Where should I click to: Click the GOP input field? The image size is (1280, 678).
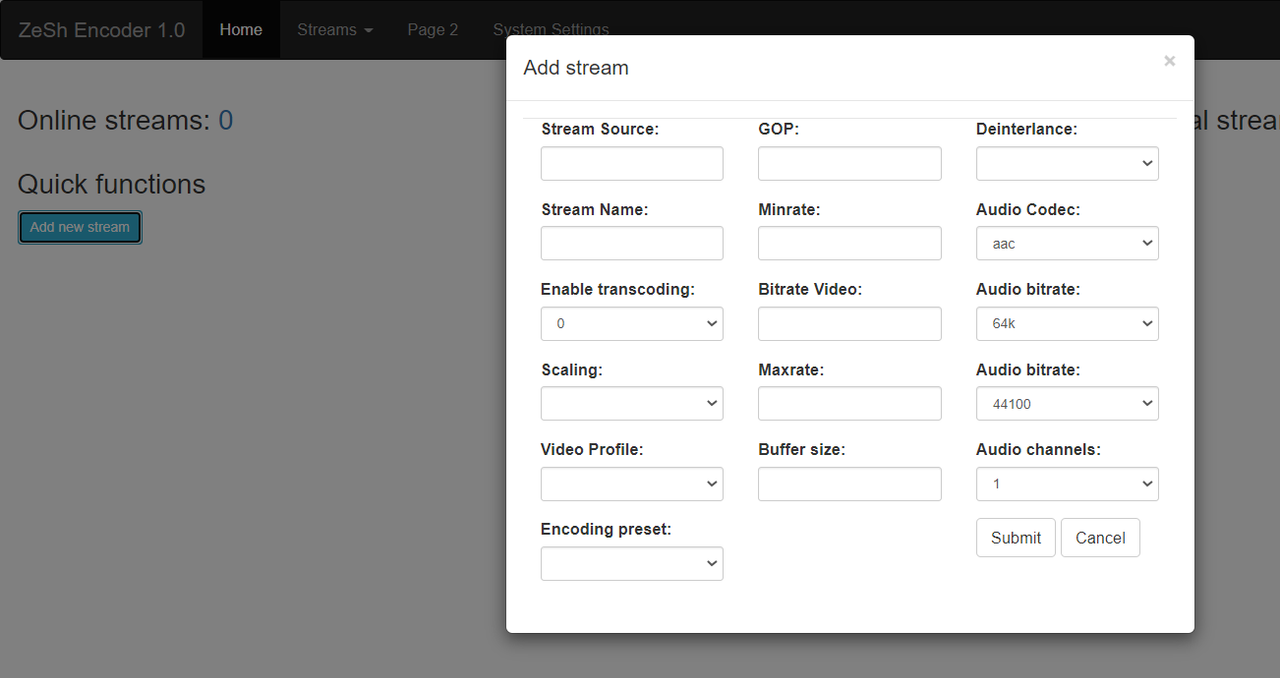click(849, 164)
